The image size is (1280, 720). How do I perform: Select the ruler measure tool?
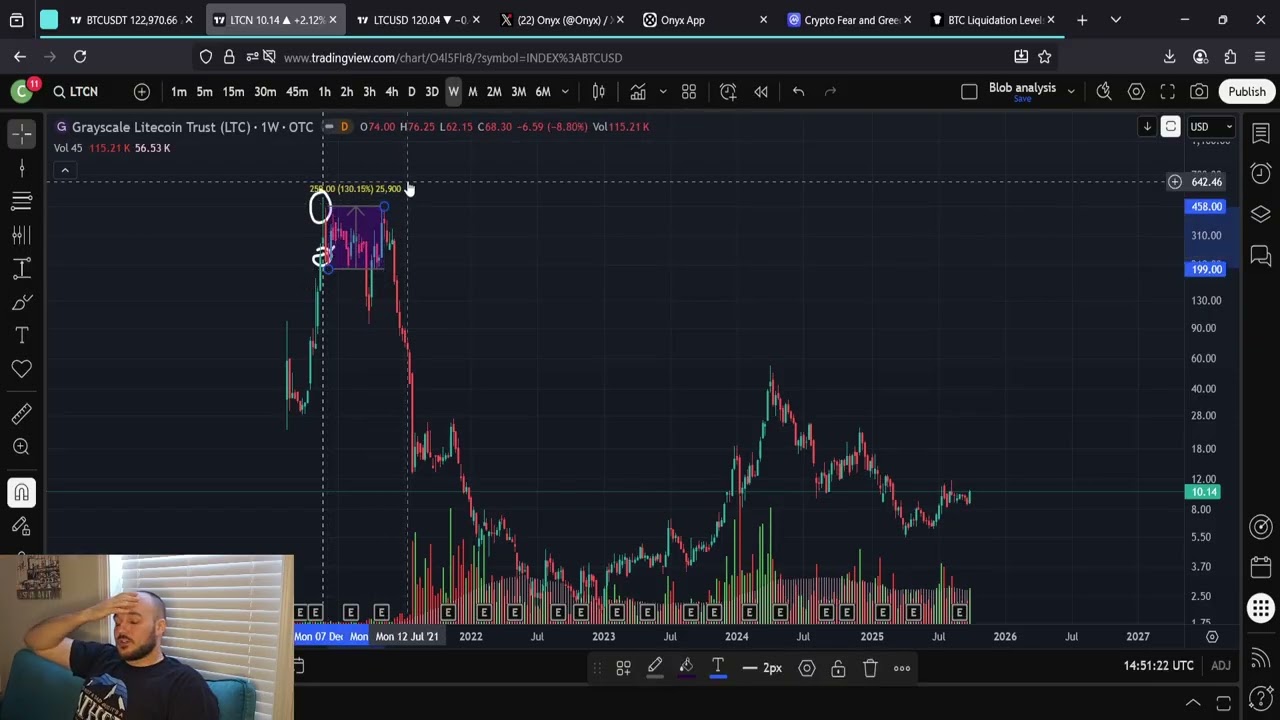(22, 413)
